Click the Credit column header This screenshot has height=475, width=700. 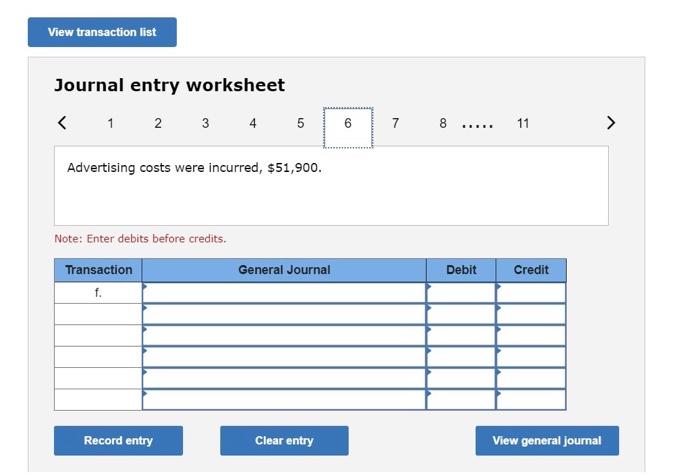(531, 270)
